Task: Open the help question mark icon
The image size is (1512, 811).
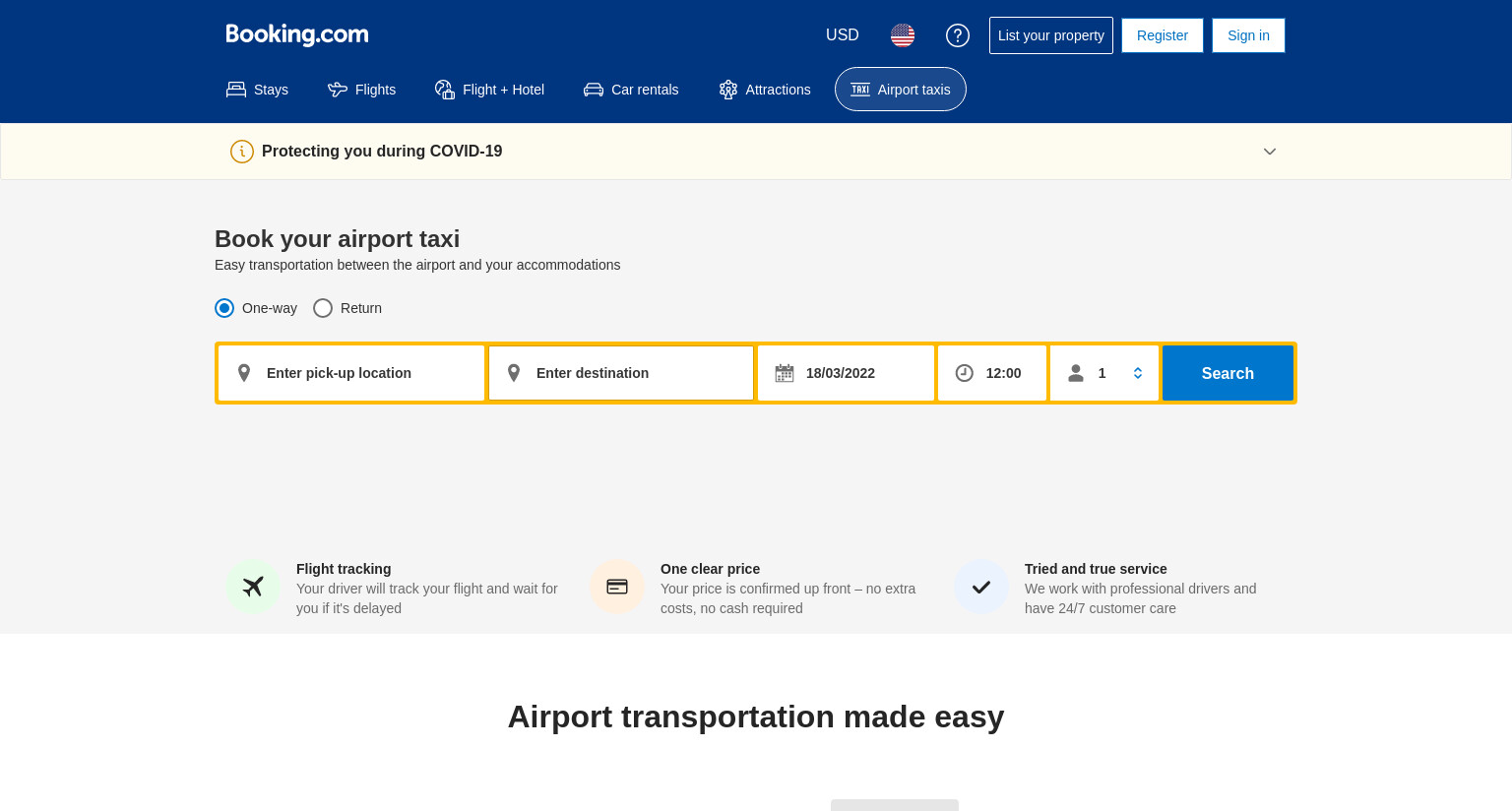Action: pos(958,35)
